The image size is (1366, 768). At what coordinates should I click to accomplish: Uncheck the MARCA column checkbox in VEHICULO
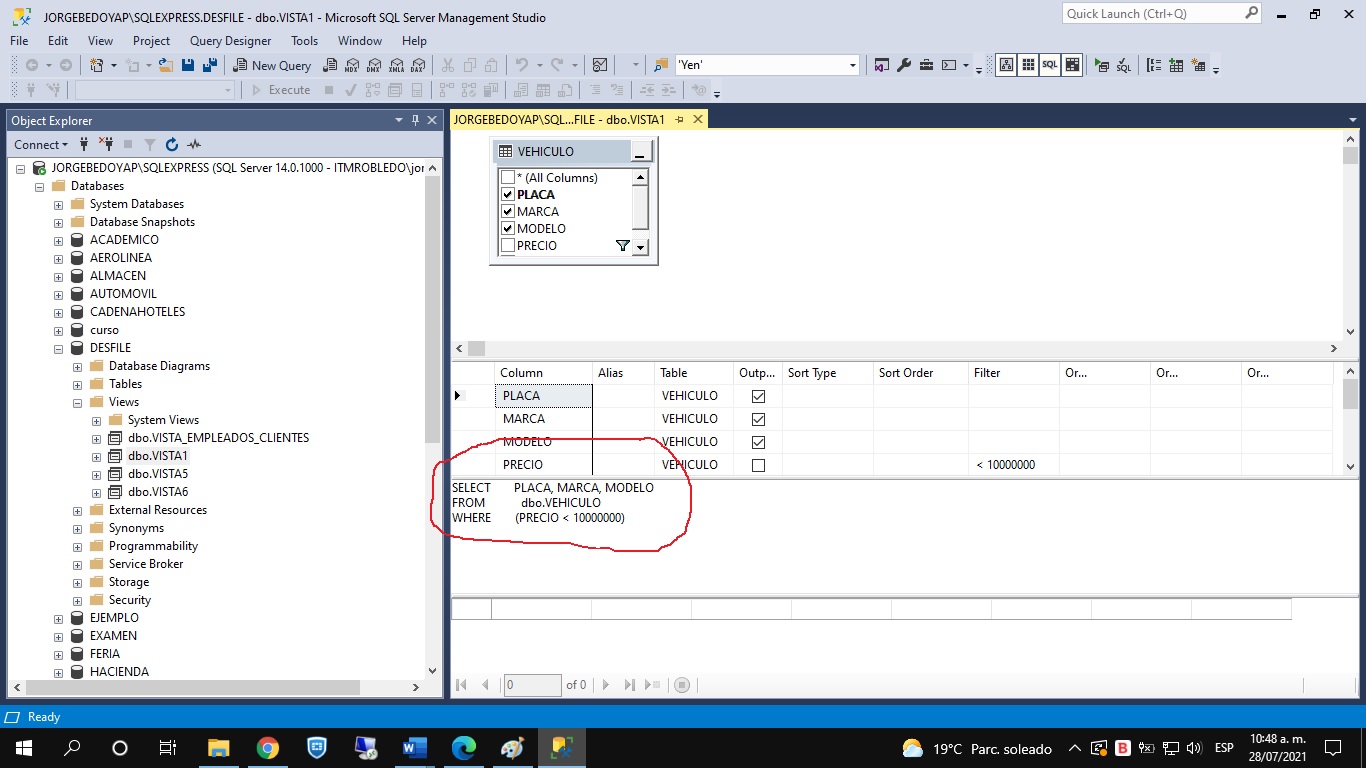click(x=508, y=212)
